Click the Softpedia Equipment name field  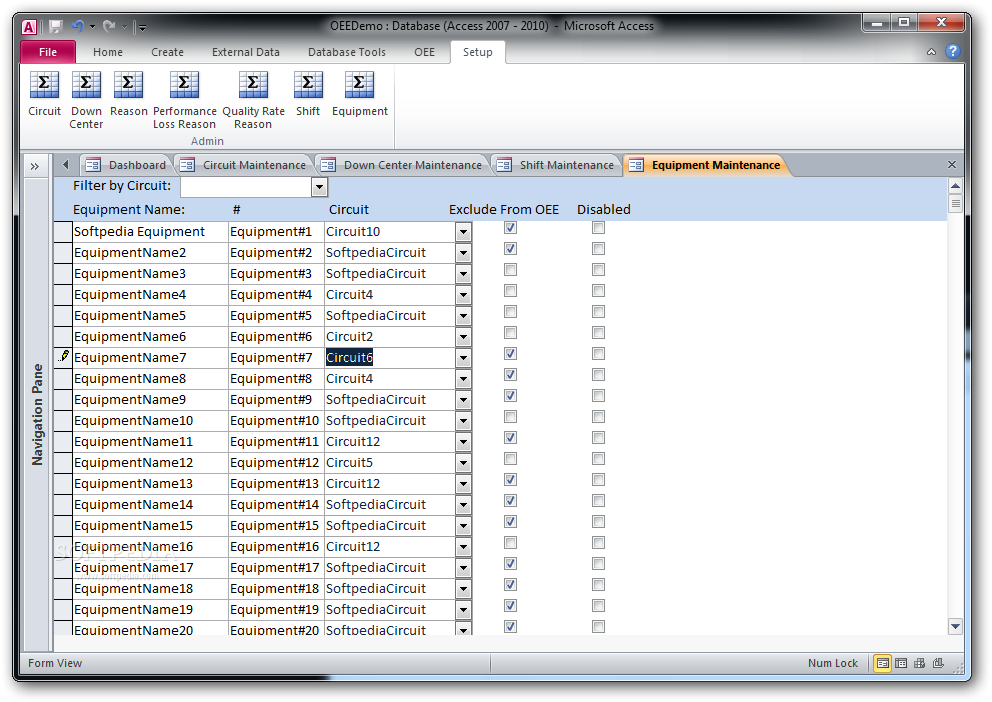tap(151, 231)
